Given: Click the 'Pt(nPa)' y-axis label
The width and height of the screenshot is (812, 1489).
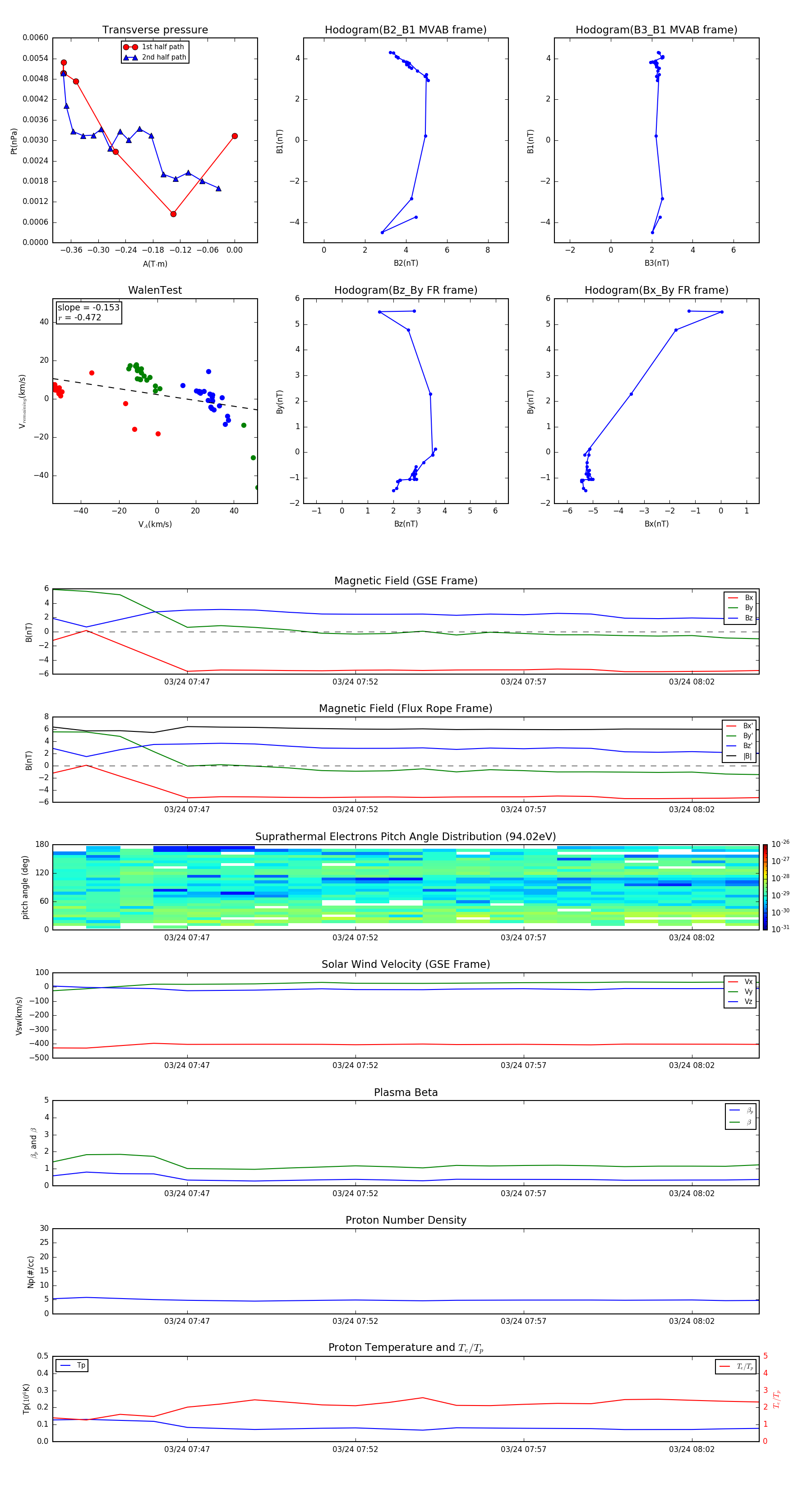Looking at the screenshot, I should point(14,140).
